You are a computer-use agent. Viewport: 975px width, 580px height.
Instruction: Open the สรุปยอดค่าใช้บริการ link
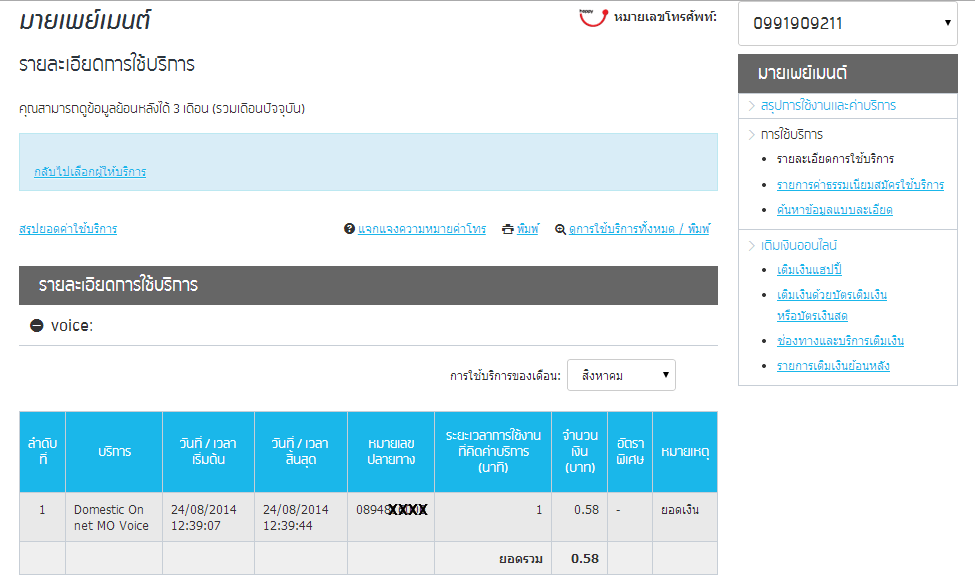coord(68,229)
